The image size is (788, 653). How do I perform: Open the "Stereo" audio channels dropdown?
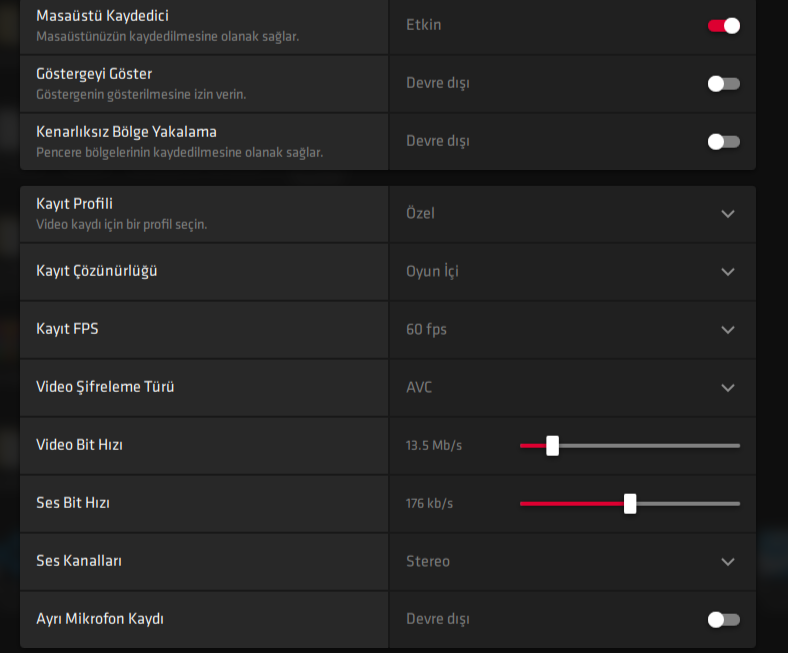point(428,561)
